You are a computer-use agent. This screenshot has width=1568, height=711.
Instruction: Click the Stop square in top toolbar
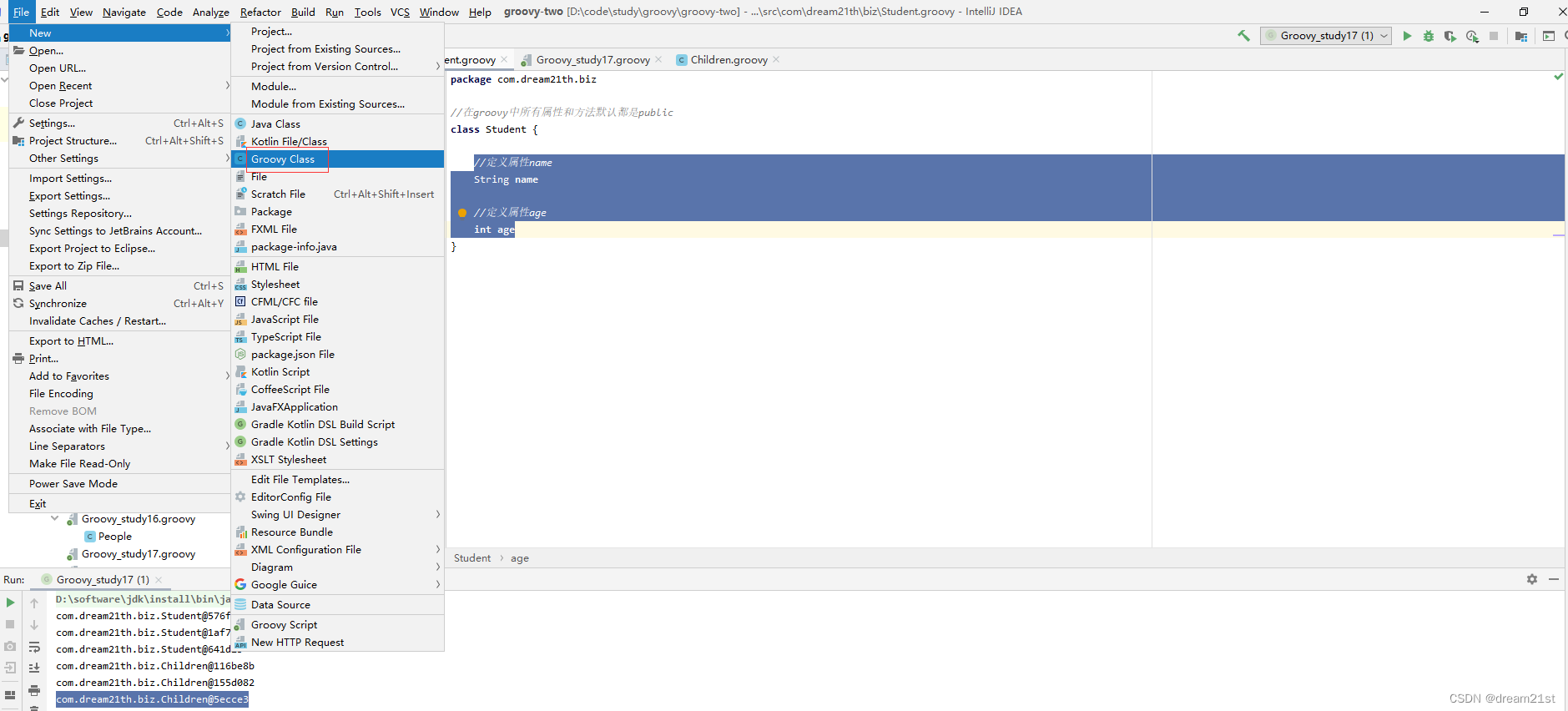[1494, 36]
